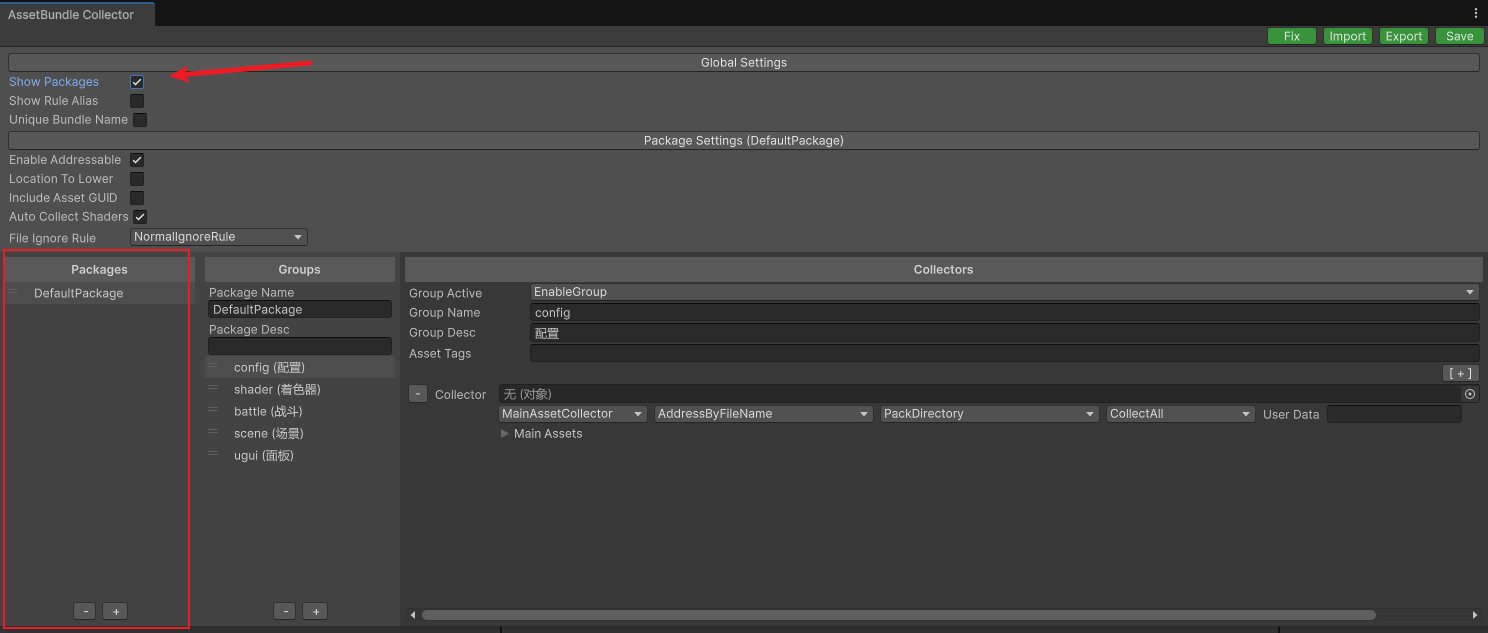1488x633 pixels.
Task: Click drag handle beside scene group
Action: [x=213, y=433]
